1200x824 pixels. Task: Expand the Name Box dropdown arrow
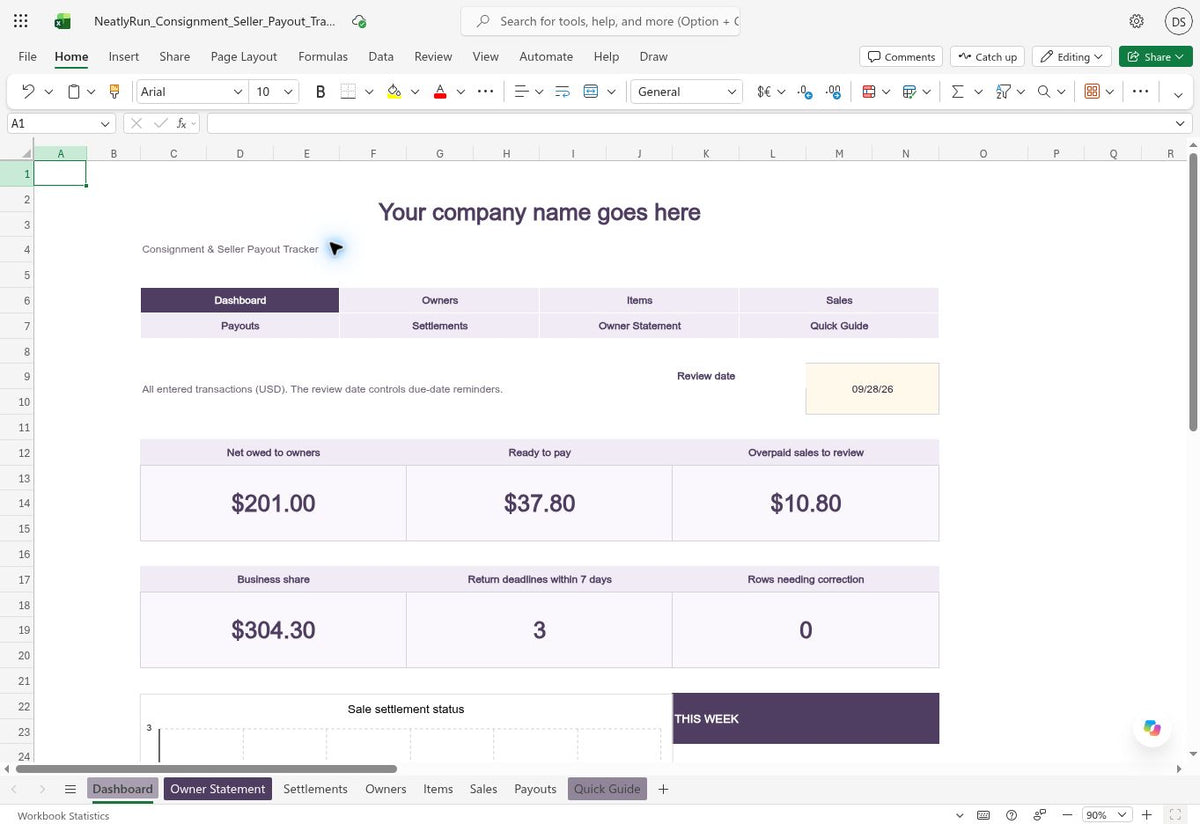tap(106, 123)
